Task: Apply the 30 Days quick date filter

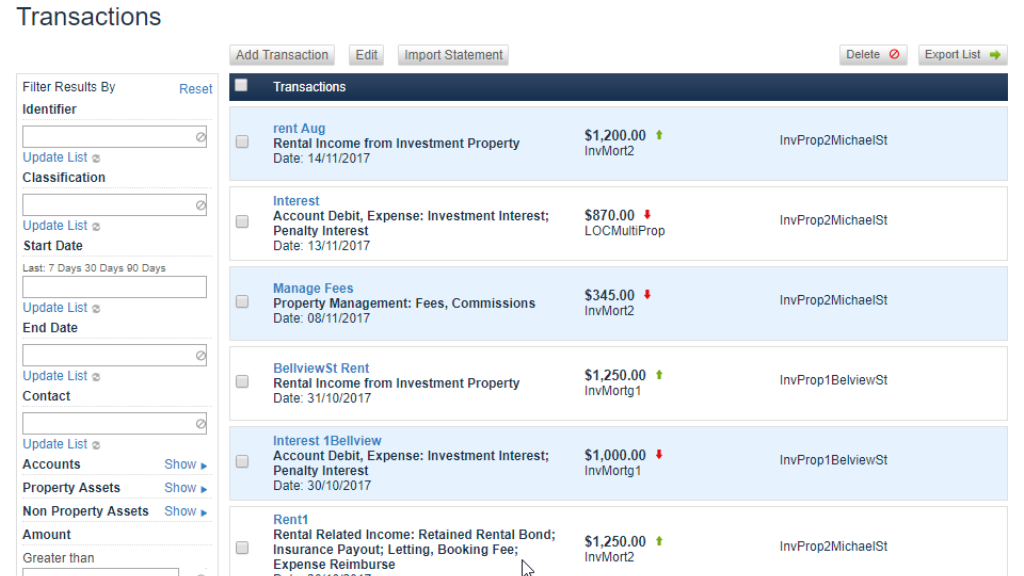Action: pos(99,267)
